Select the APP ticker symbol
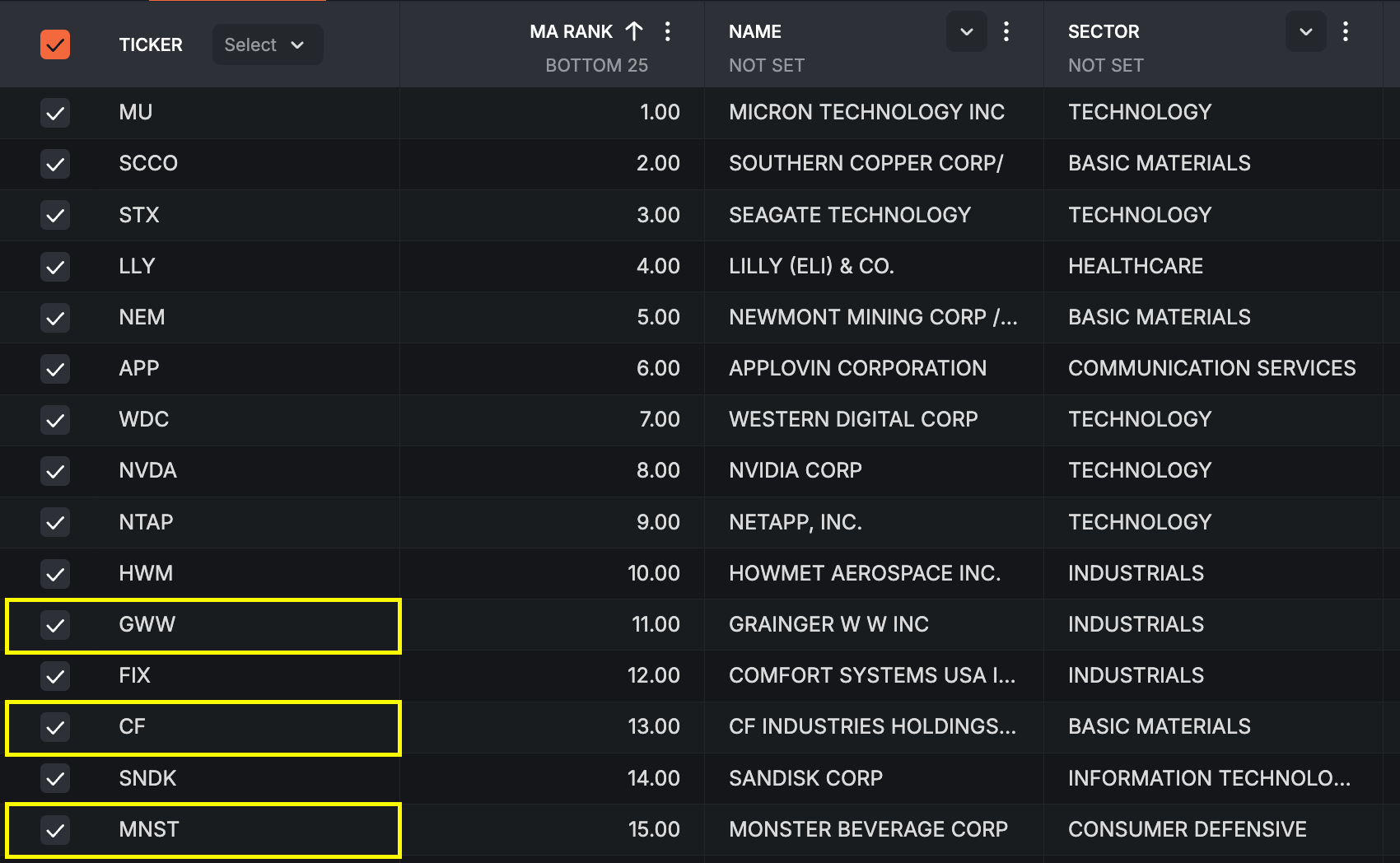Viewport: 1400px width, 863px height. pyautogui.click(x=139, y=368)
